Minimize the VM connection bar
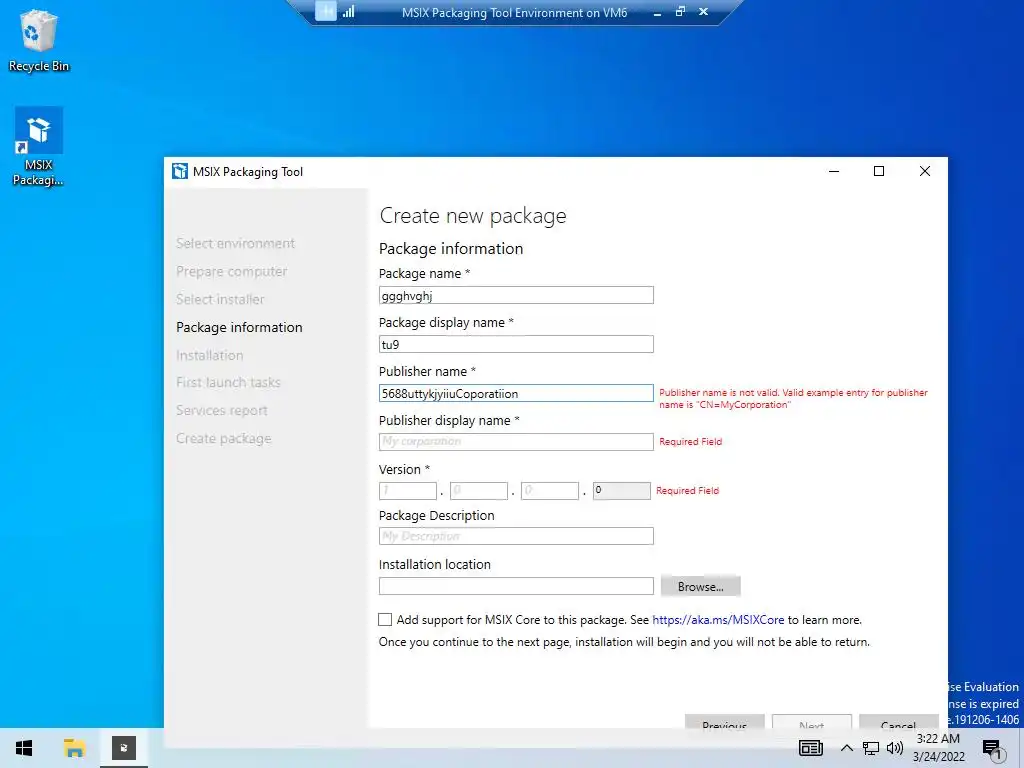This screenshot has width=1024, height=768. (x=657, y=12)
